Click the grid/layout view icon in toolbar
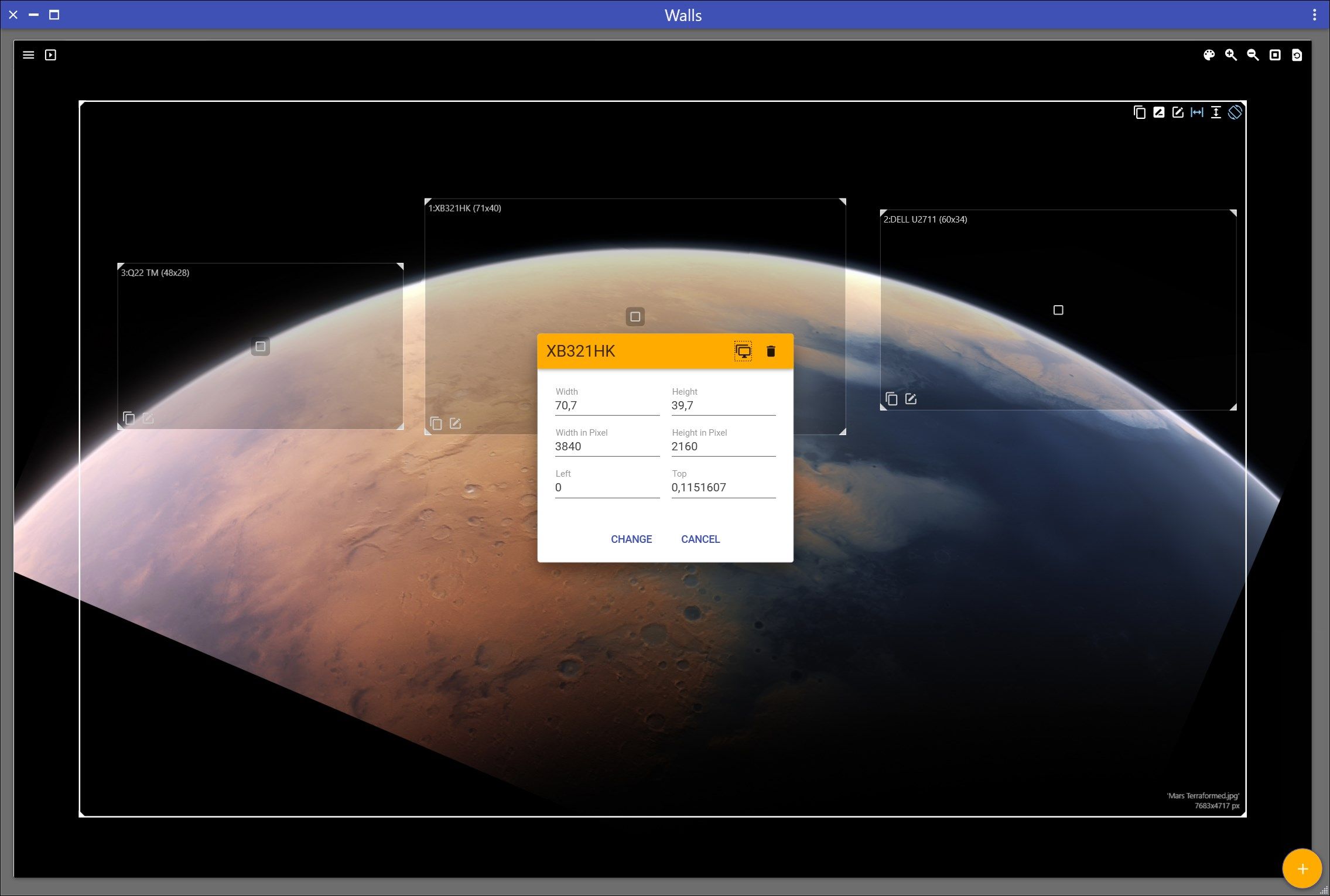This screenshot has width=1330, height=896. [1275, 55]
